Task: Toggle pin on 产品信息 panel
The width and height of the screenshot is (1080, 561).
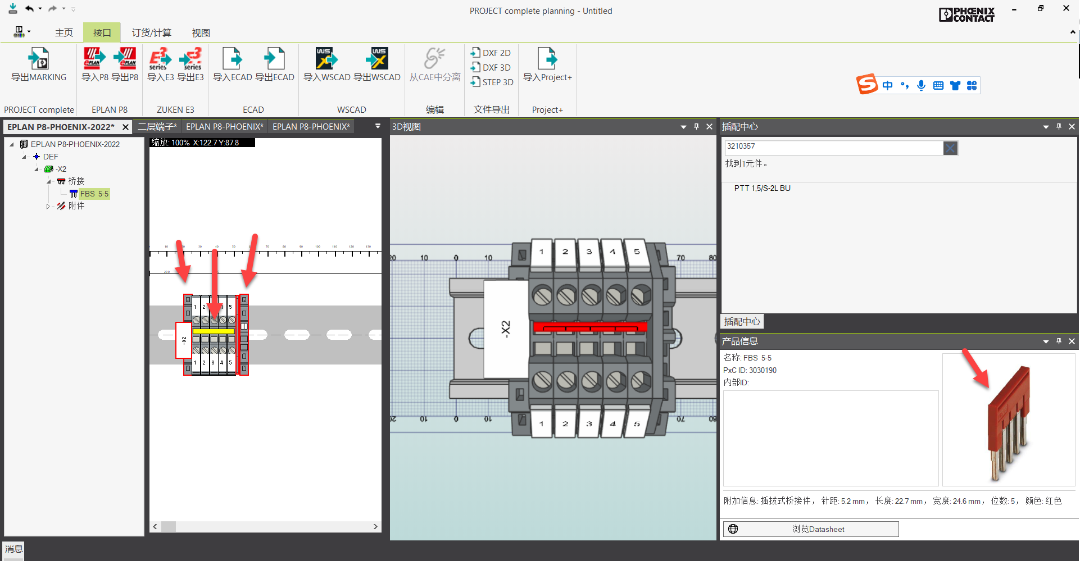Action: (1058, 341)
